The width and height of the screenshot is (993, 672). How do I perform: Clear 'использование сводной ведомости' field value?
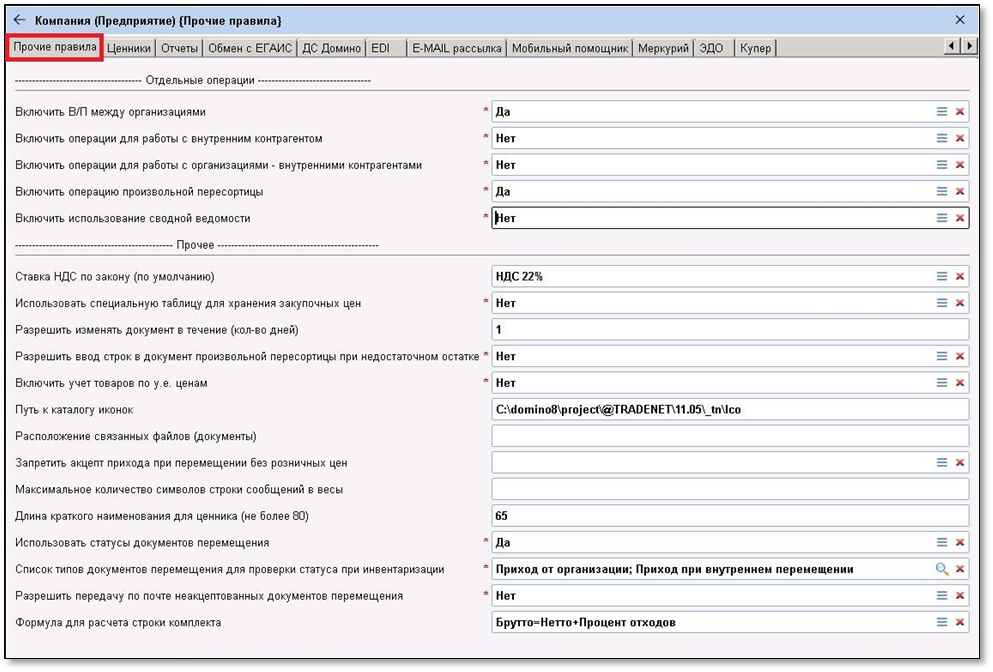click(959, 218)
